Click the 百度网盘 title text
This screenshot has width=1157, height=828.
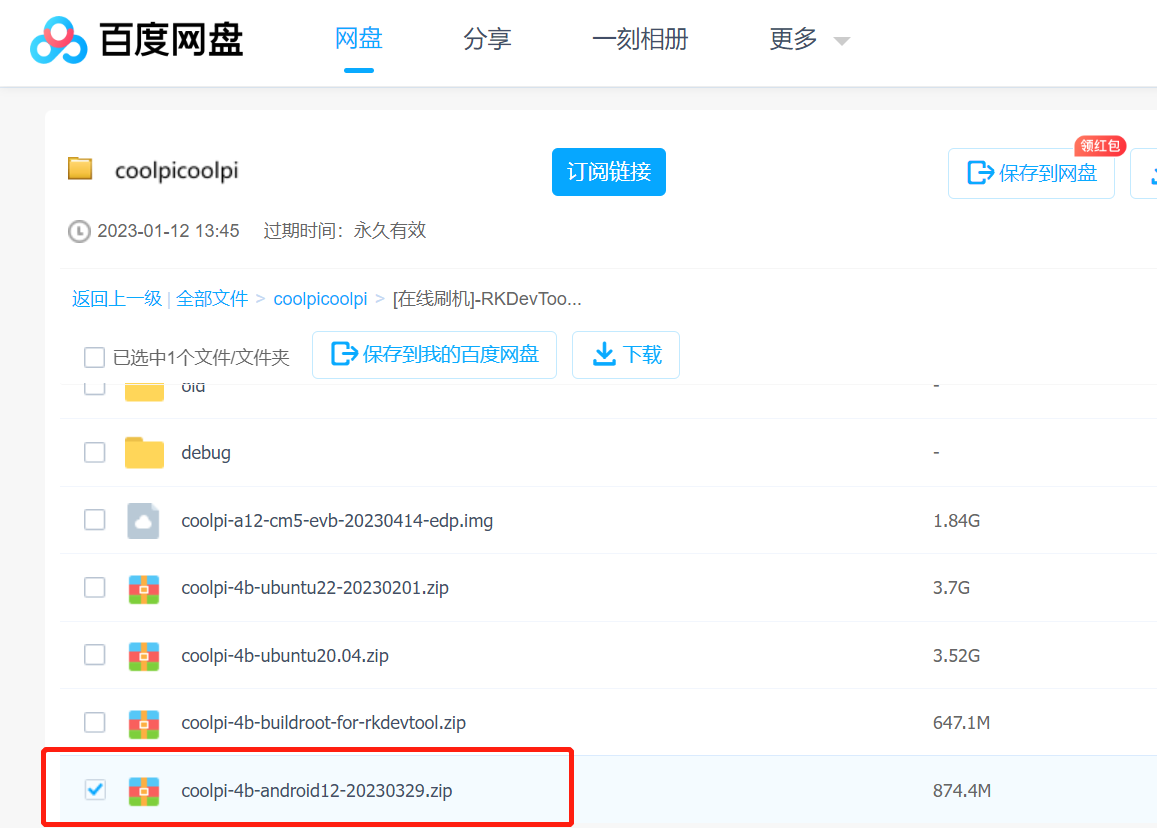click(x=171, y=40)
